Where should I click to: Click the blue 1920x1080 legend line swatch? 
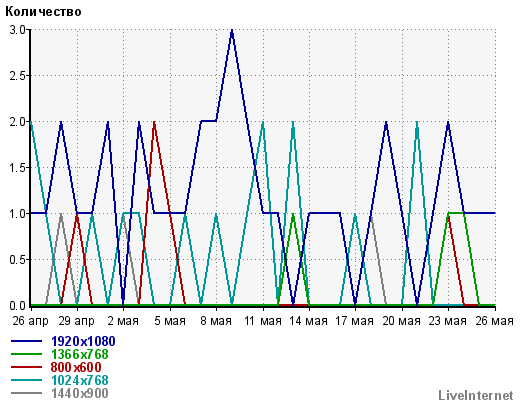click(27, 341)
